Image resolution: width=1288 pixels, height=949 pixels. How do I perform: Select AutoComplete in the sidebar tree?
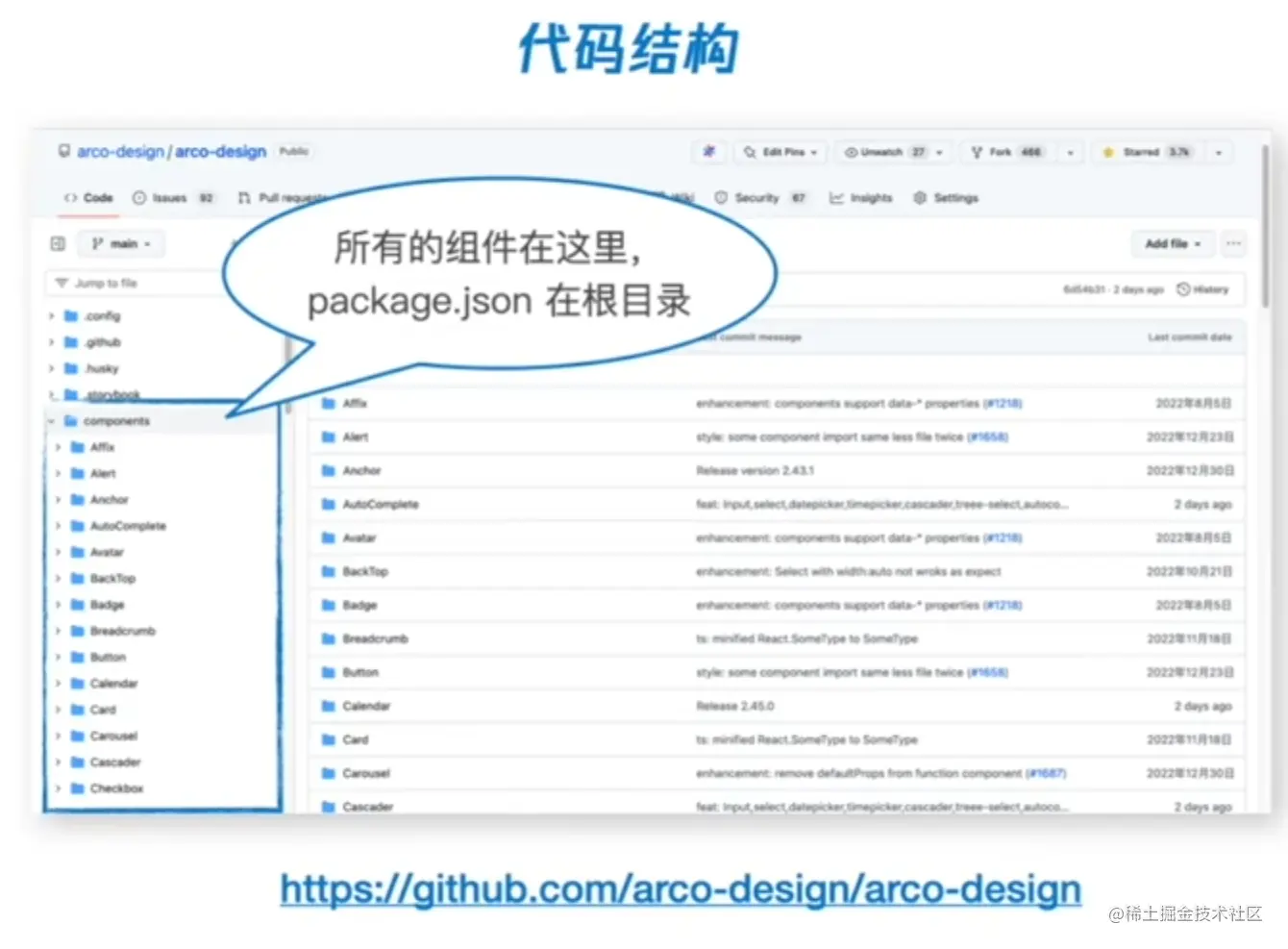pos(128,527)
